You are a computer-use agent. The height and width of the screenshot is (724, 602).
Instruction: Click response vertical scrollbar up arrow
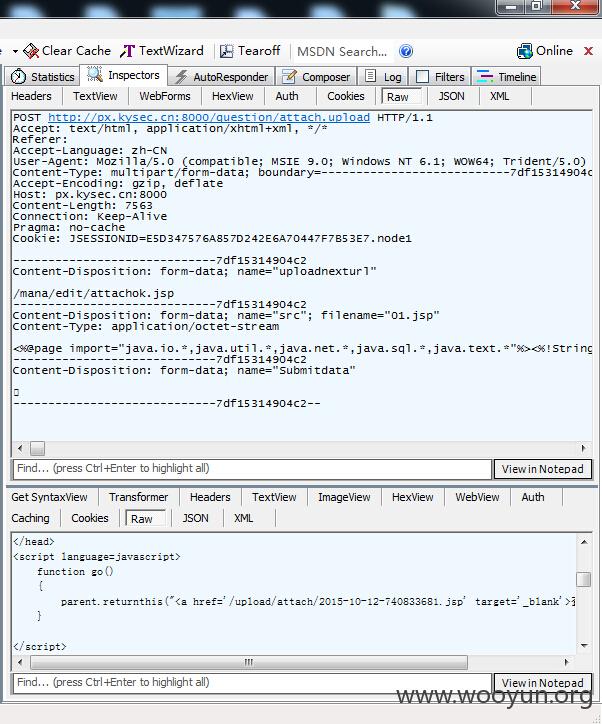[584, 542]
